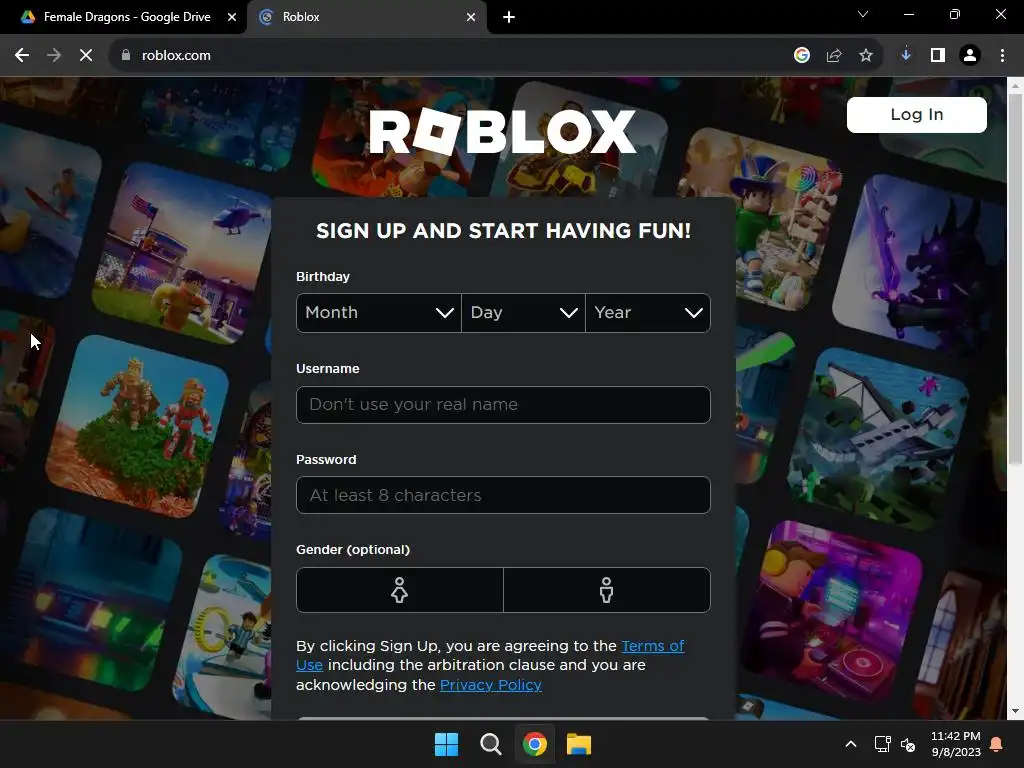Open a new browser tab
The image size is (1024, 768).
click(x=509, y=17)
